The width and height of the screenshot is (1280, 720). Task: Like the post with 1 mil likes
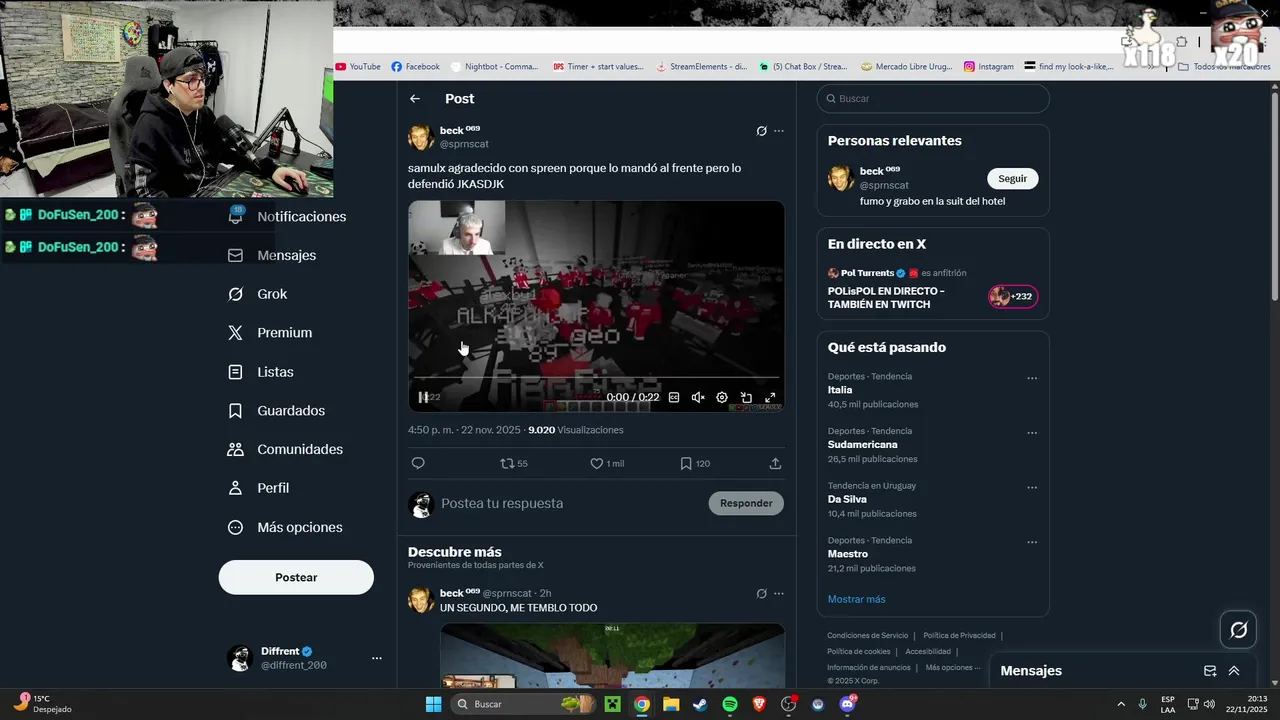click(x=606, y=463)
